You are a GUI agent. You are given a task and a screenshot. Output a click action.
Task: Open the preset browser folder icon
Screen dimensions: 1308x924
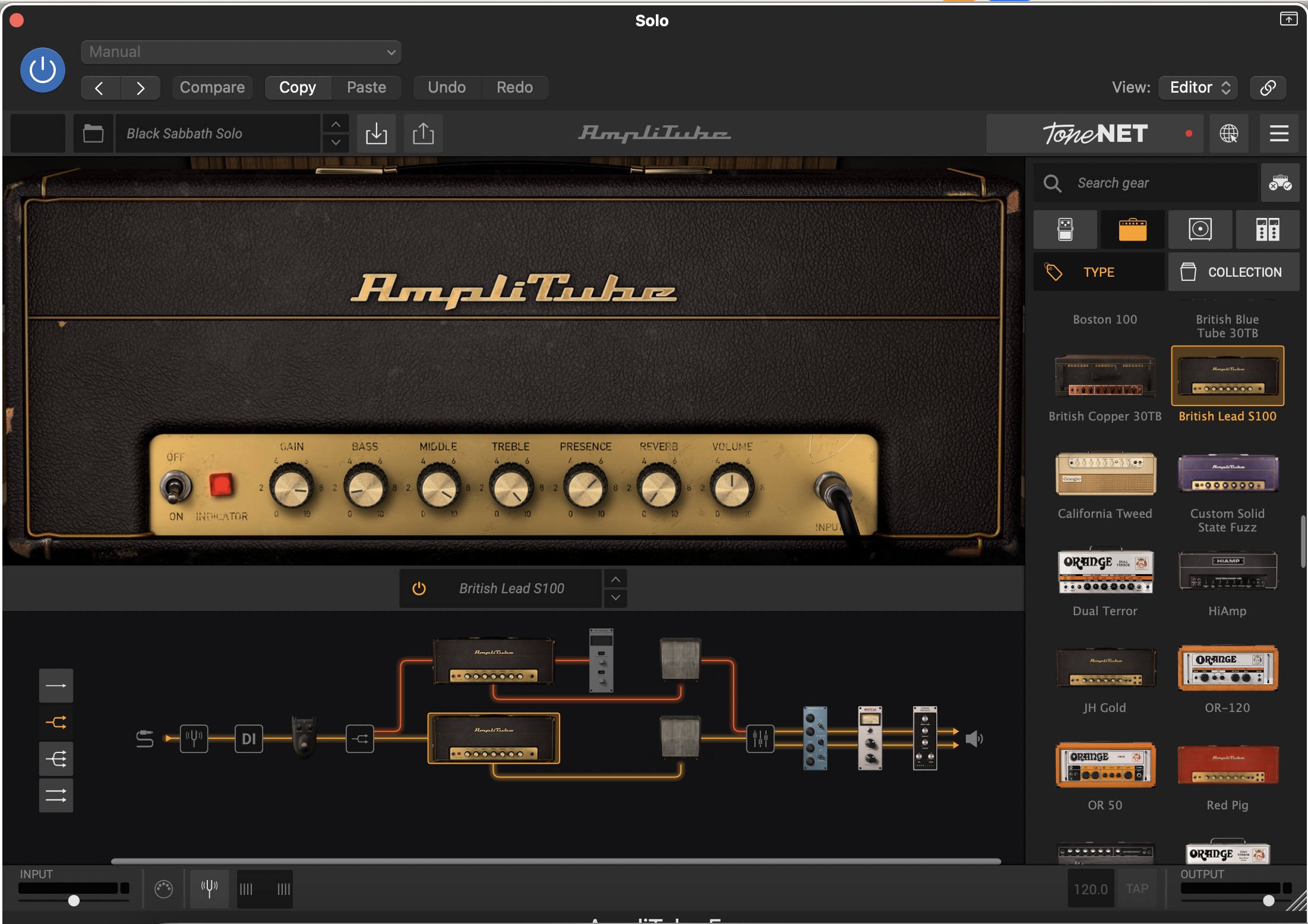click(93, 134)
